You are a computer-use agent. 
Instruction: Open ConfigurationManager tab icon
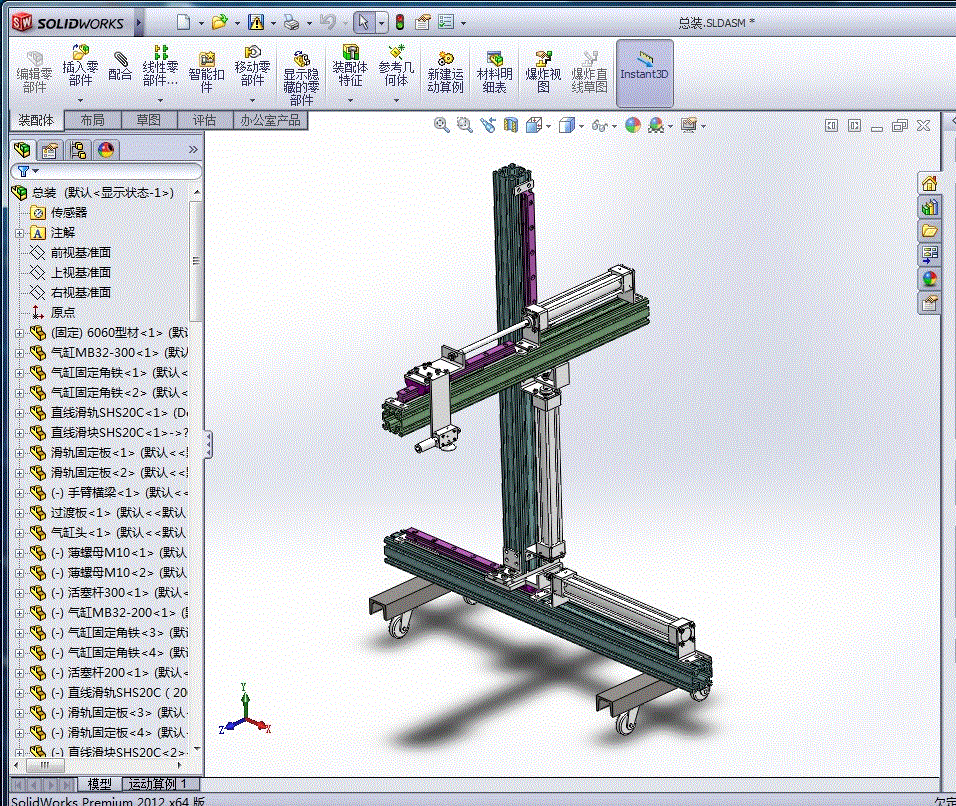78,150
